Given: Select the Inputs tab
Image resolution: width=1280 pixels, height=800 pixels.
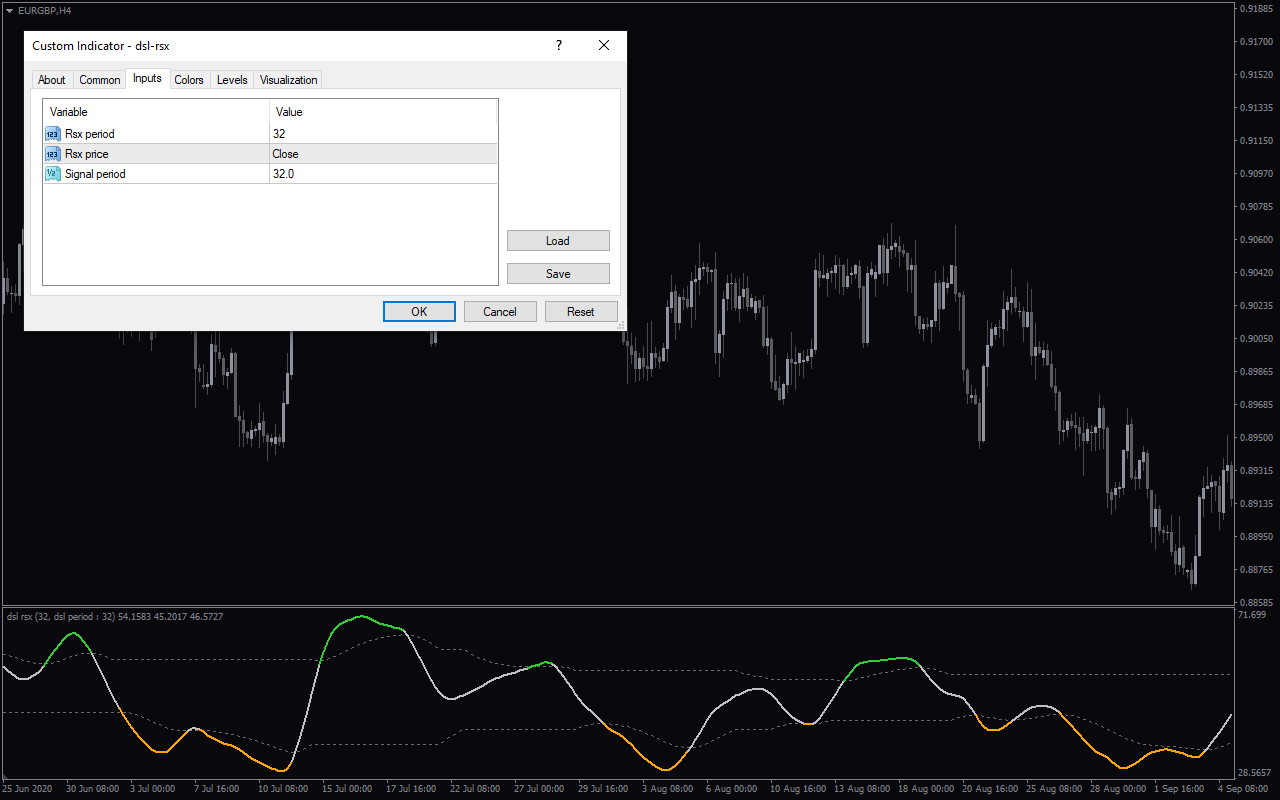Looking at the screenshot, I should [x=147, y=78].
